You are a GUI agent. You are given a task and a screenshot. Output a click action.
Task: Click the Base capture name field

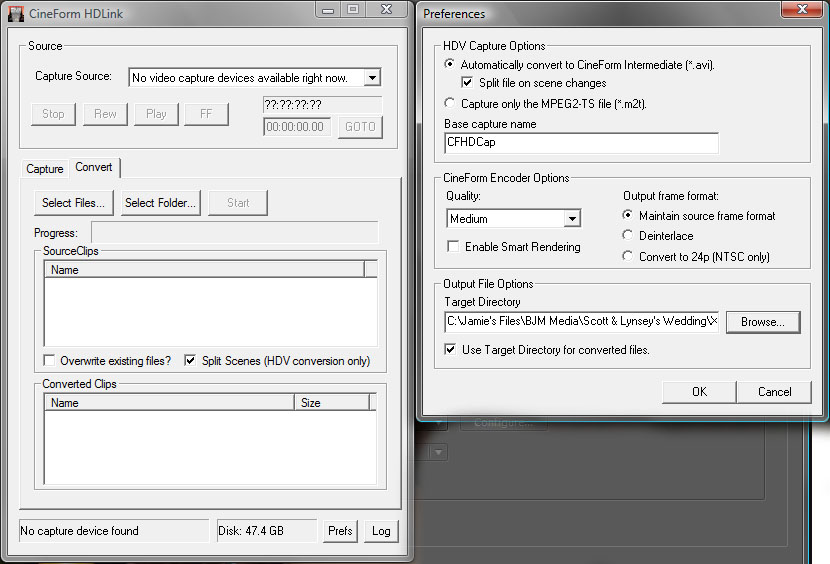pos(581,142)
